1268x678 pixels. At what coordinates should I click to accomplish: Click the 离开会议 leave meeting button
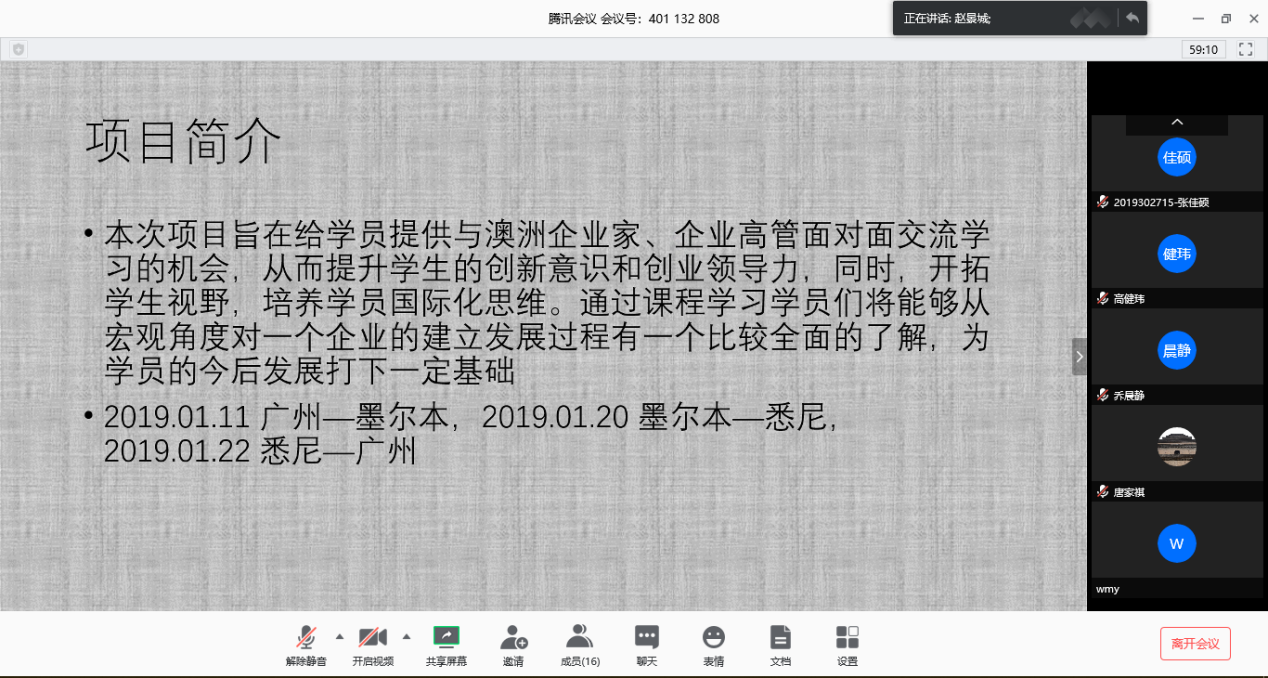(x=1195, y=643)
